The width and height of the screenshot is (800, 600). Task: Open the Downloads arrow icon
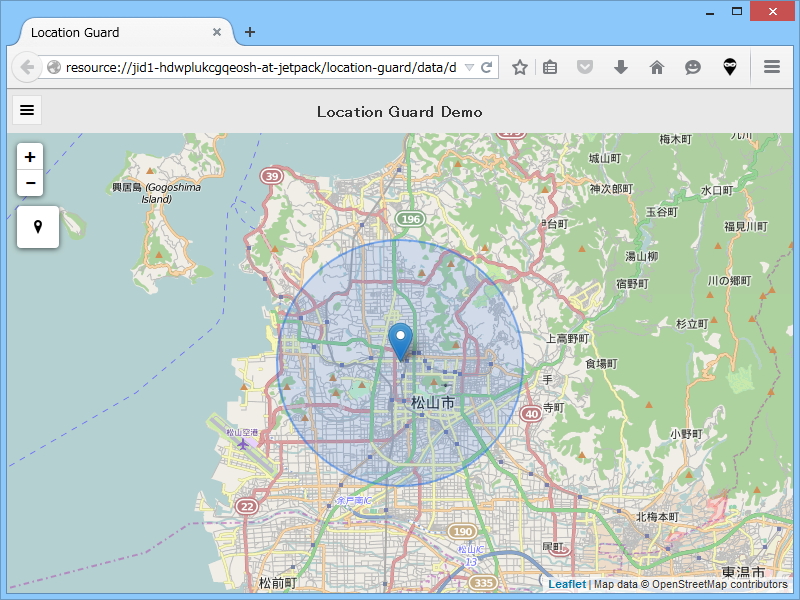pyautogui.click(x=621, y=67)
